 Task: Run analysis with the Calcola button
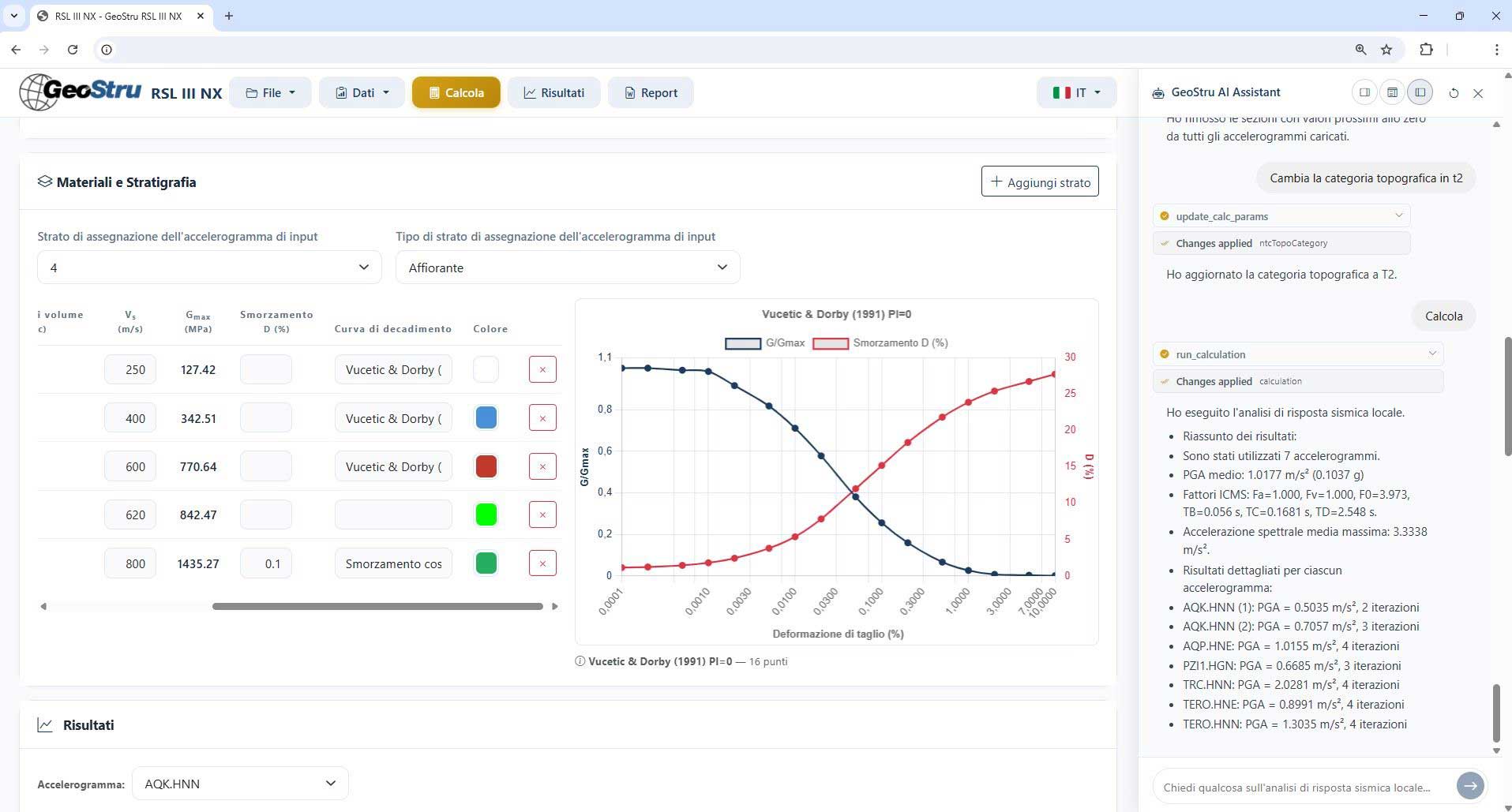456,93
